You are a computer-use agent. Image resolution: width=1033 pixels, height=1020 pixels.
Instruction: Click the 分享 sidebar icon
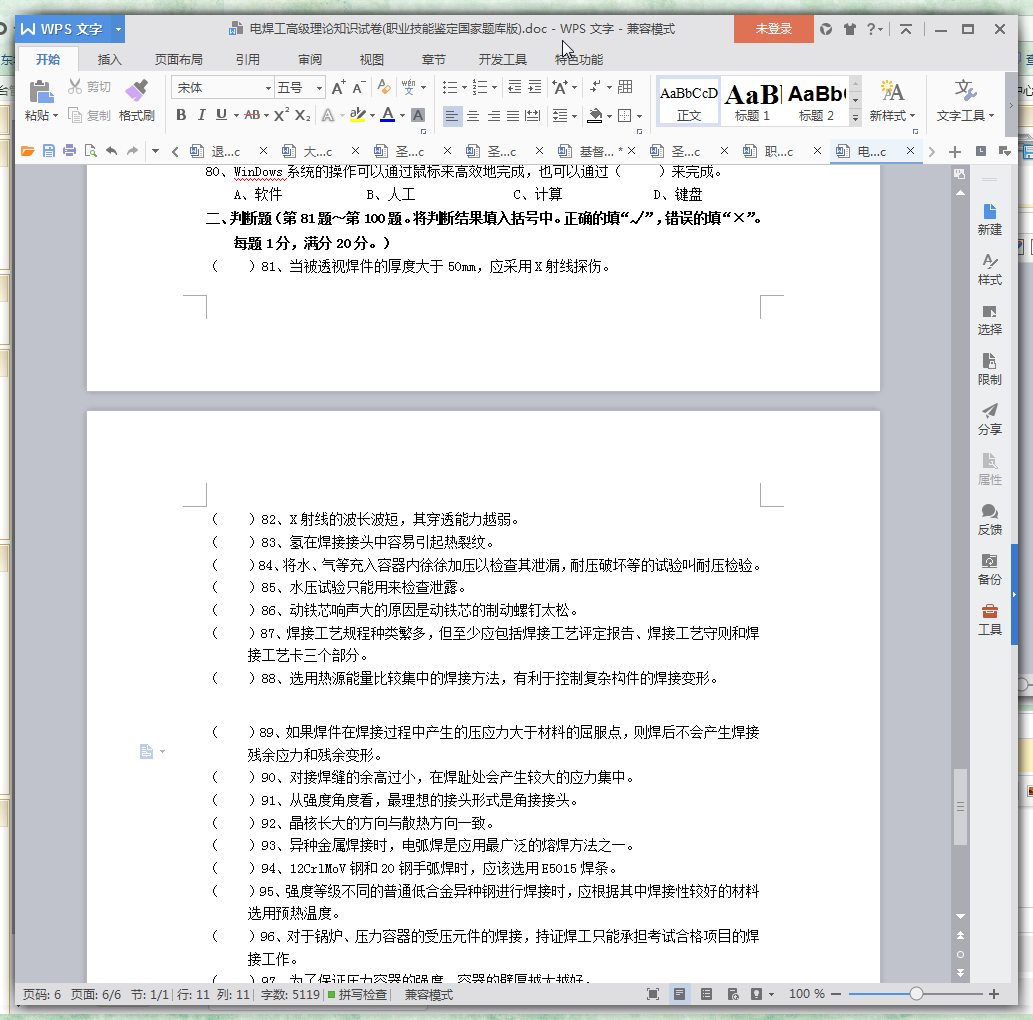tap(990, 419)
